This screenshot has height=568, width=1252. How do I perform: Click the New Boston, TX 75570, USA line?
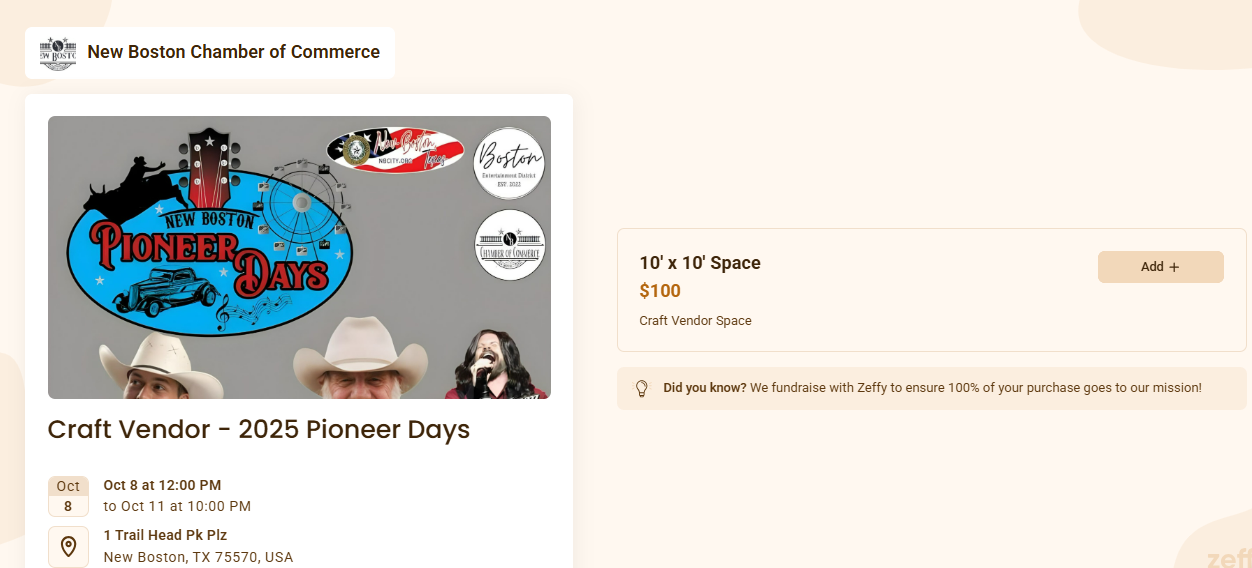tap(198, 557)
